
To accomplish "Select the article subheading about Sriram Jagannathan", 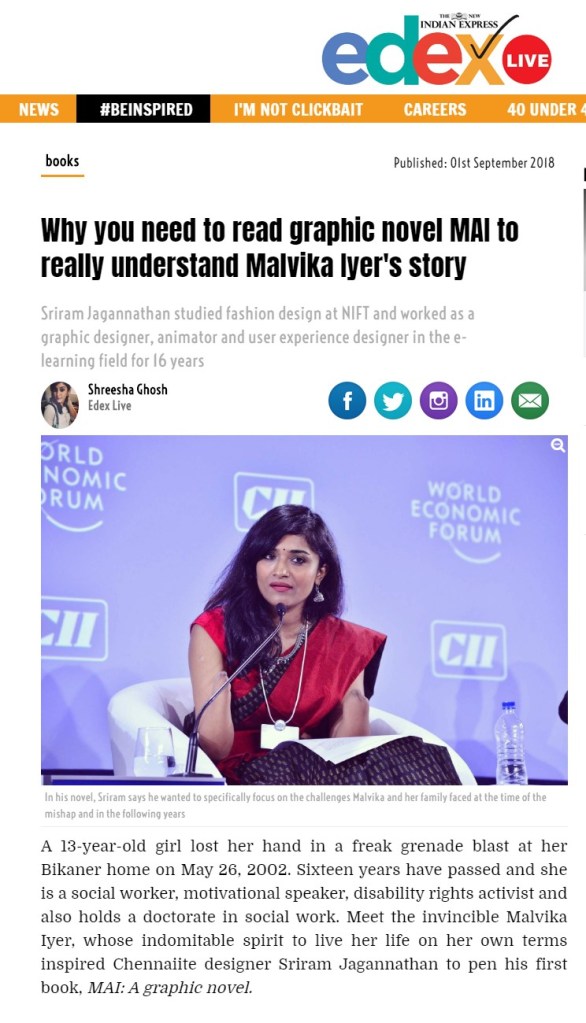I will pyautogui.click(x=258, y=337).
